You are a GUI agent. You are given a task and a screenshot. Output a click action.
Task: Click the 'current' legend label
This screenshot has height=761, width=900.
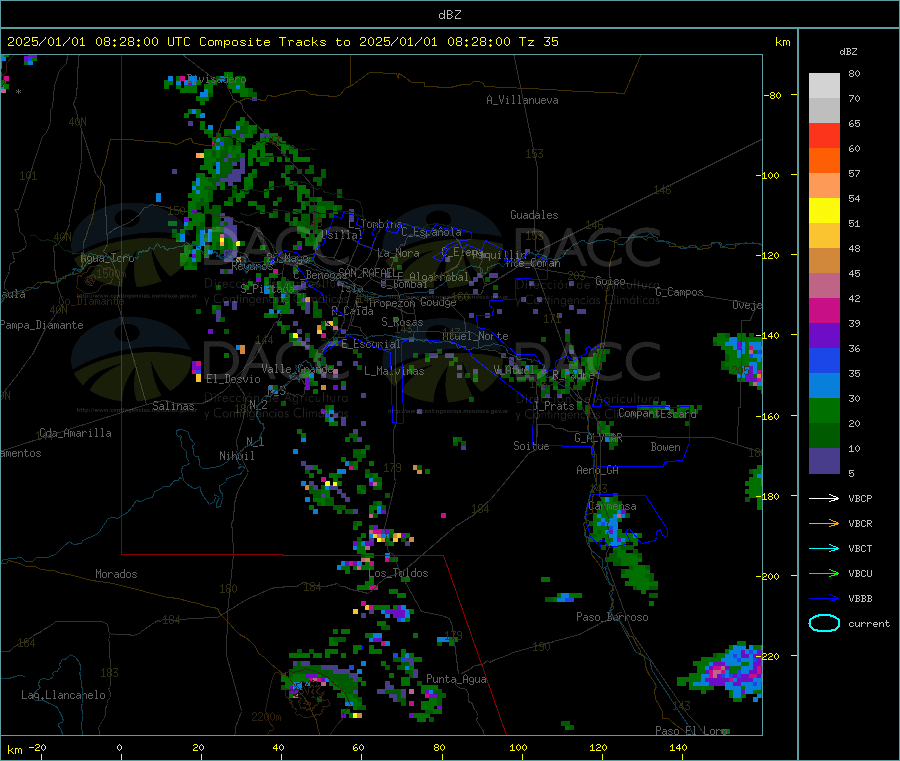868,623
